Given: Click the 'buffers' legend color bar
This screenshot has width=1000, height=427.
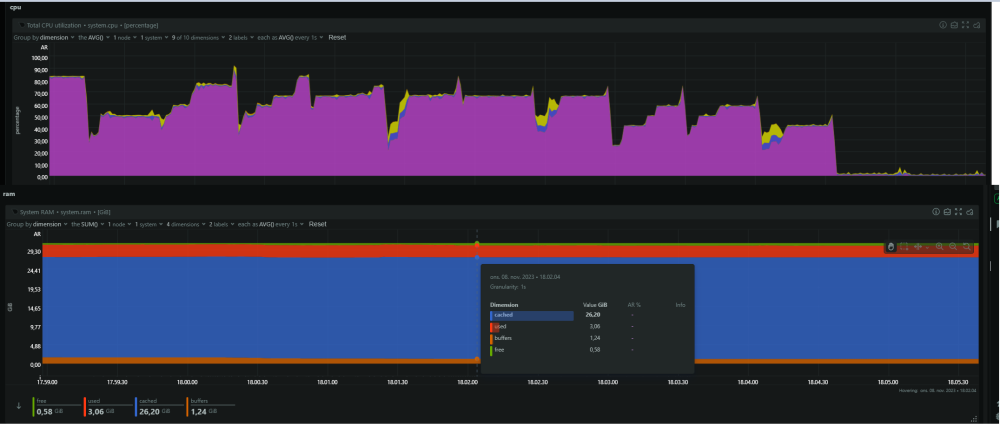Looking at the screenshot, I should pyautogui.click(x=187, y=407).
